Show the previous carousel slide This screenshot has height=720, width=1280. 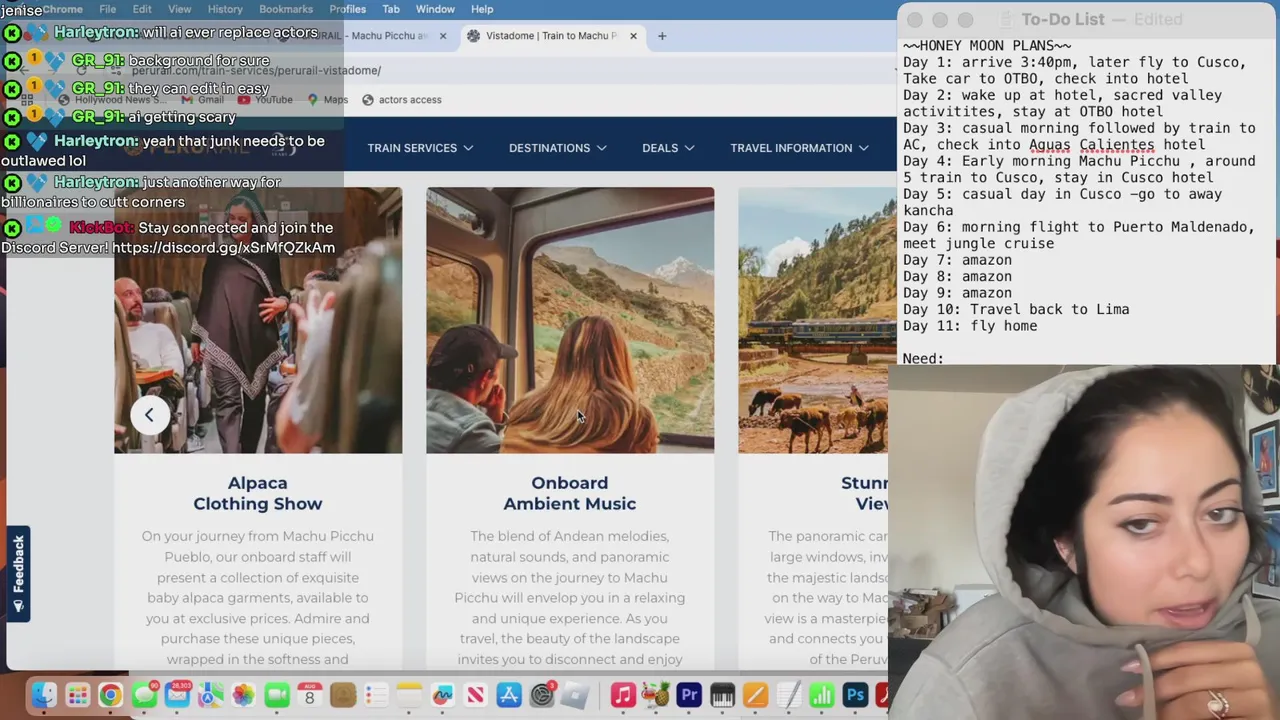(149, 415)
